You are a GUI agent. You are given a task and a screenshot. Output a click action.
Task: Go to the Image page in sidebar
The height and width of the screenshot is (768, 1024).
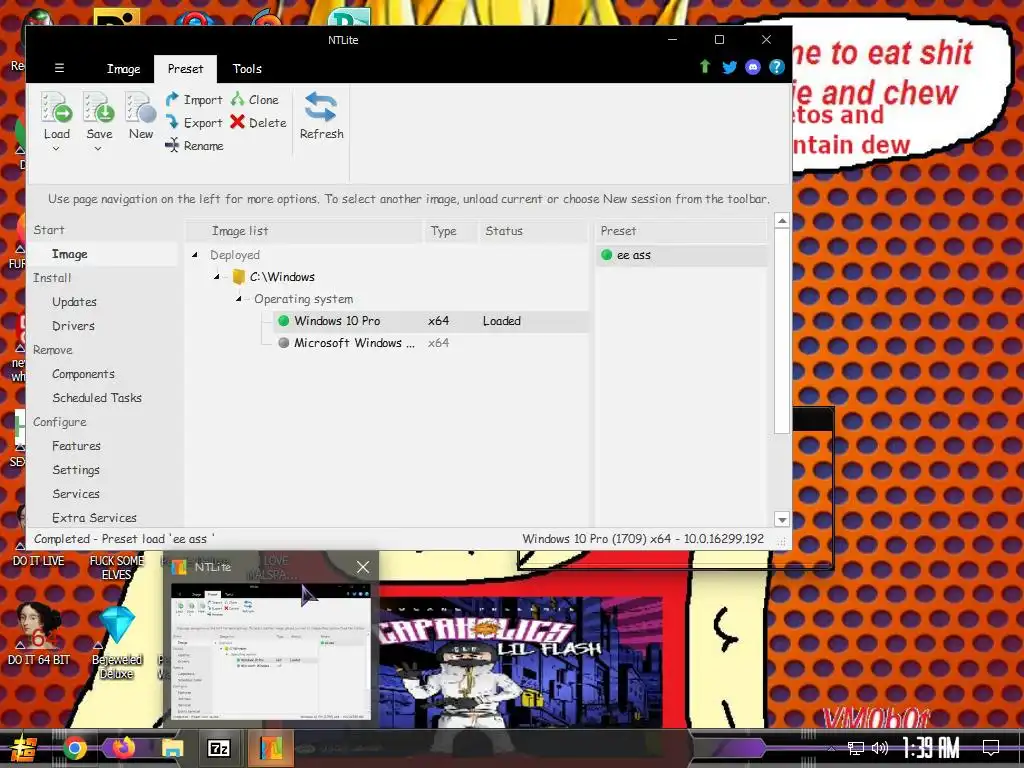tap(69, 254)
